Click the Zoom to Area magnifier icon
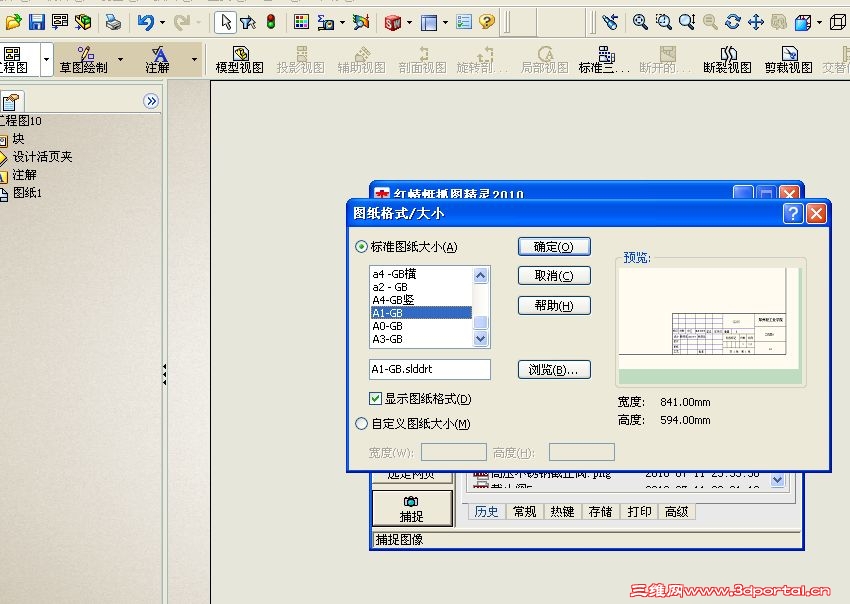This screenshot has width=850, height=604. 663,22
